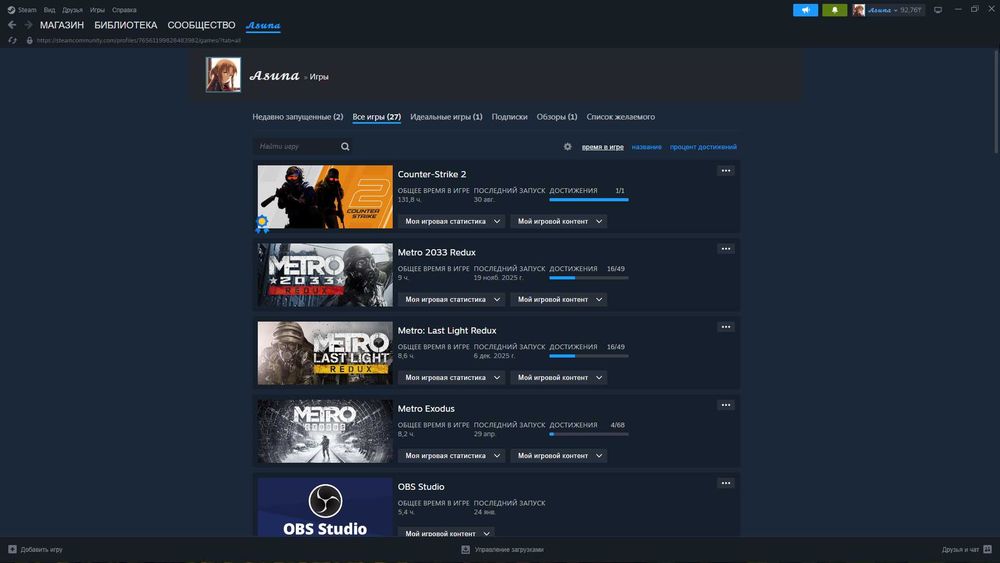1000x563 pixels.
Task: Go to the СООБЩЕСТВО section
Action: click(x=202, y=25)
